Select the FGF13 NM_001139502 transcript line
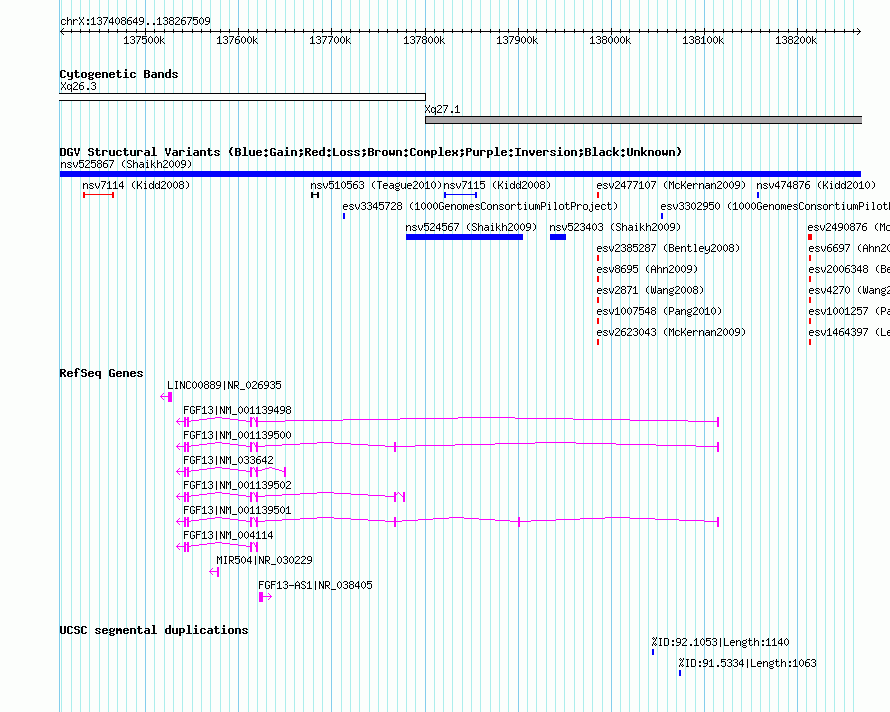Image resolution: width=890 pixels, height=712 pixels. (291, 496)
